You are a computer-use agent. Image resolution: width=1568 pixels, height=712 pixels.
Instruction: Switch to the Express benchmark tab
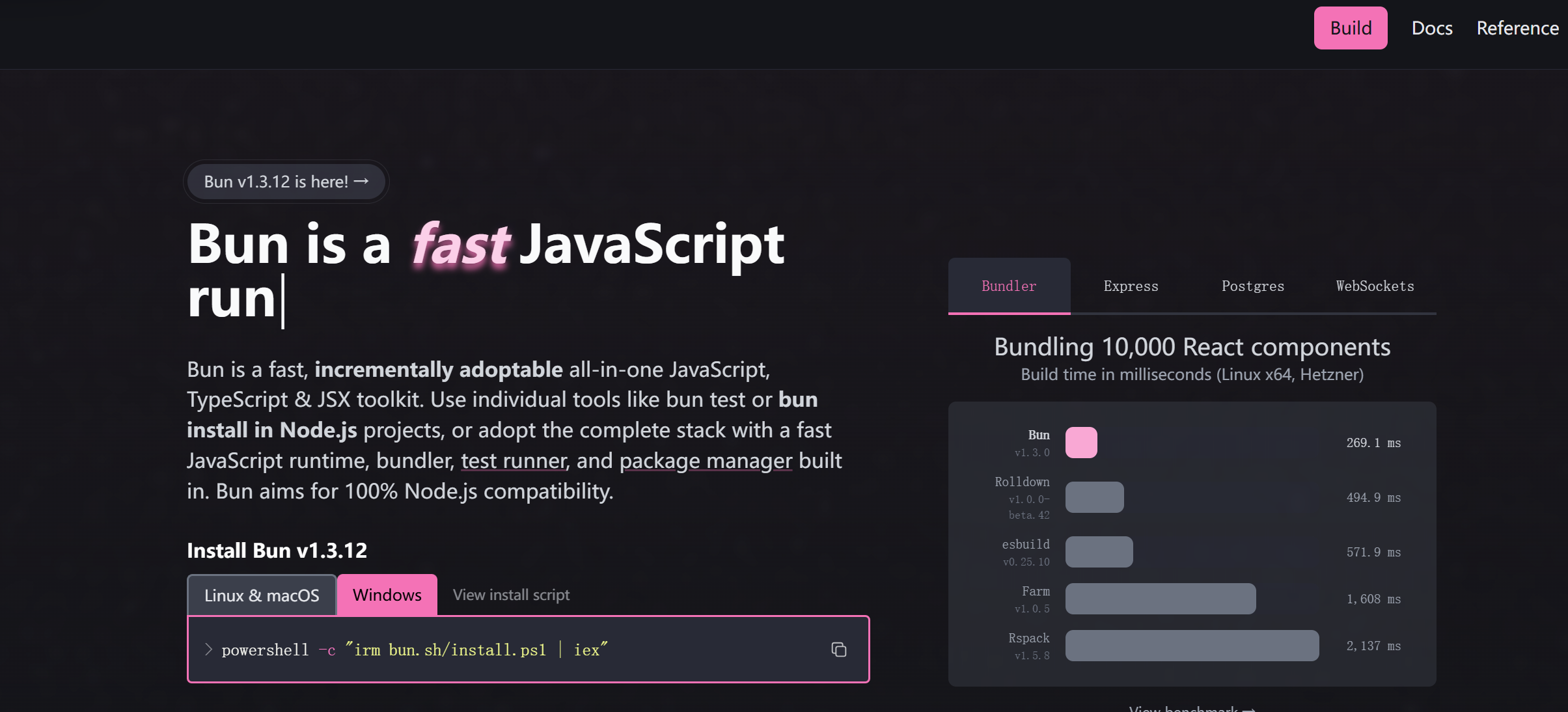[1131, 286]
